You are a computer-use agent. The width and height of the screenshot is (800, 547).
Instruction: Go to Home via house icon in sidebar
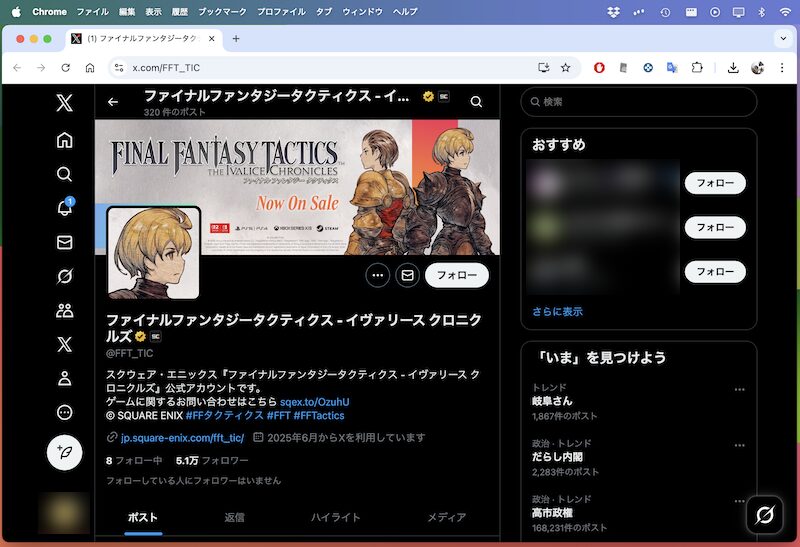pyautogui.click(x=64, y=139)
